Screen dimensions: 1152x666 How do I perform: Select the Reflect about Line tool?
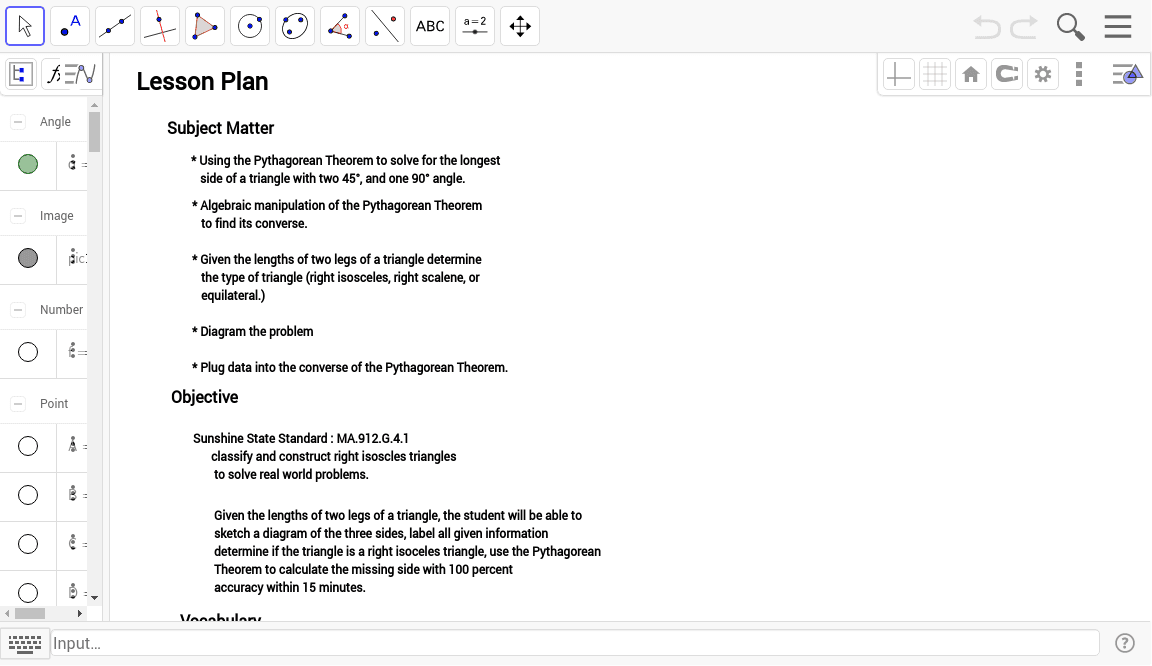click(x=385, y=26)
